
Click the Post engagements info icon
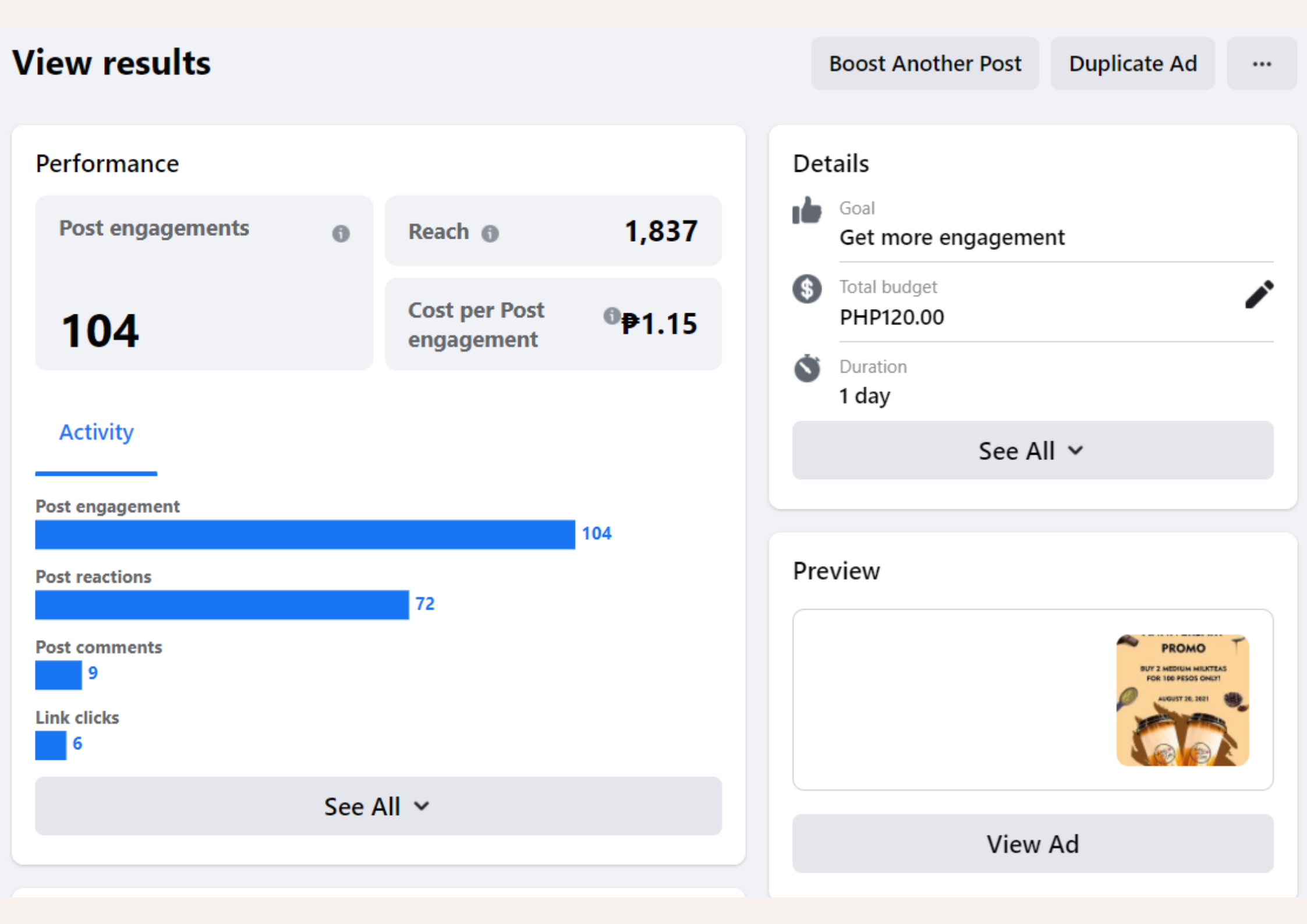pos(341,233)
